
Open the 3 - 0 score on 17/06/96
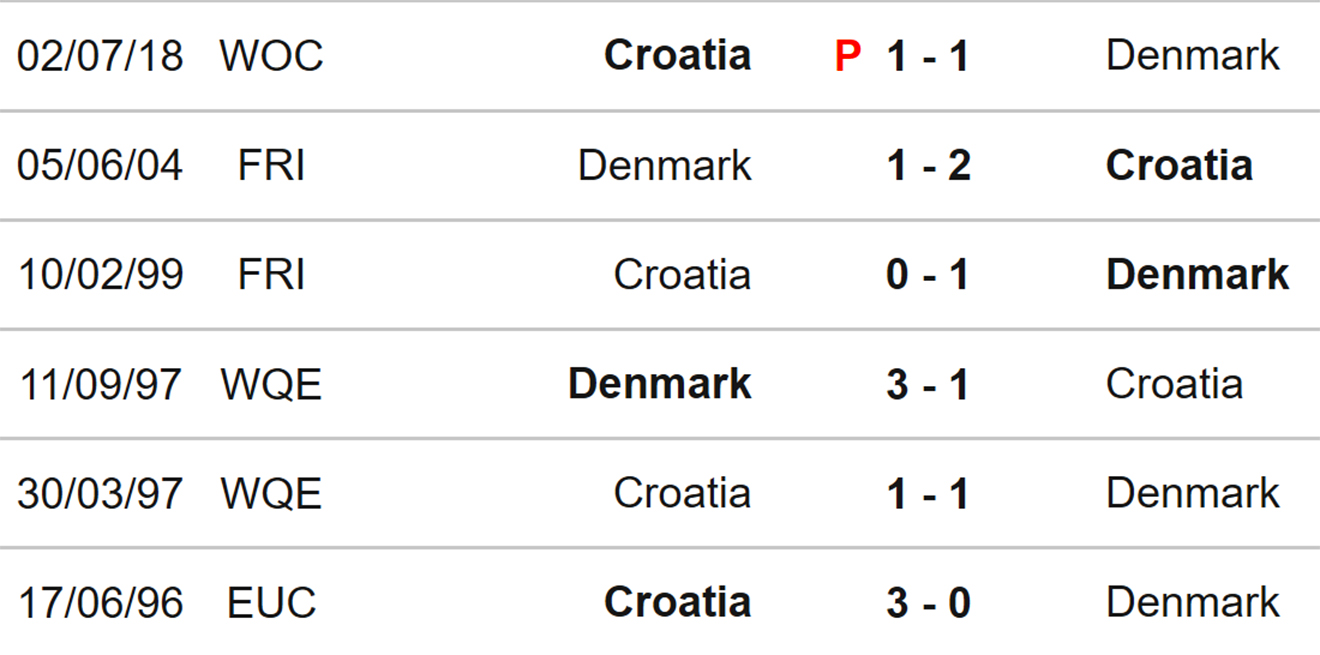(928, 603)
